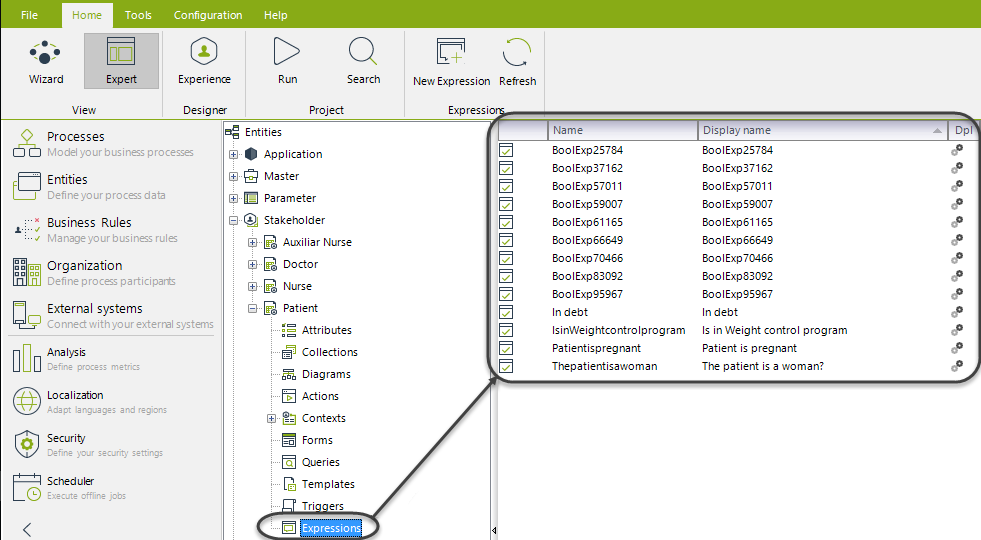Click deployment gear icon for BoolExp25784
The width and height of the screenshot is (981, 540).
pyautogui.click(x=957, y=150)
